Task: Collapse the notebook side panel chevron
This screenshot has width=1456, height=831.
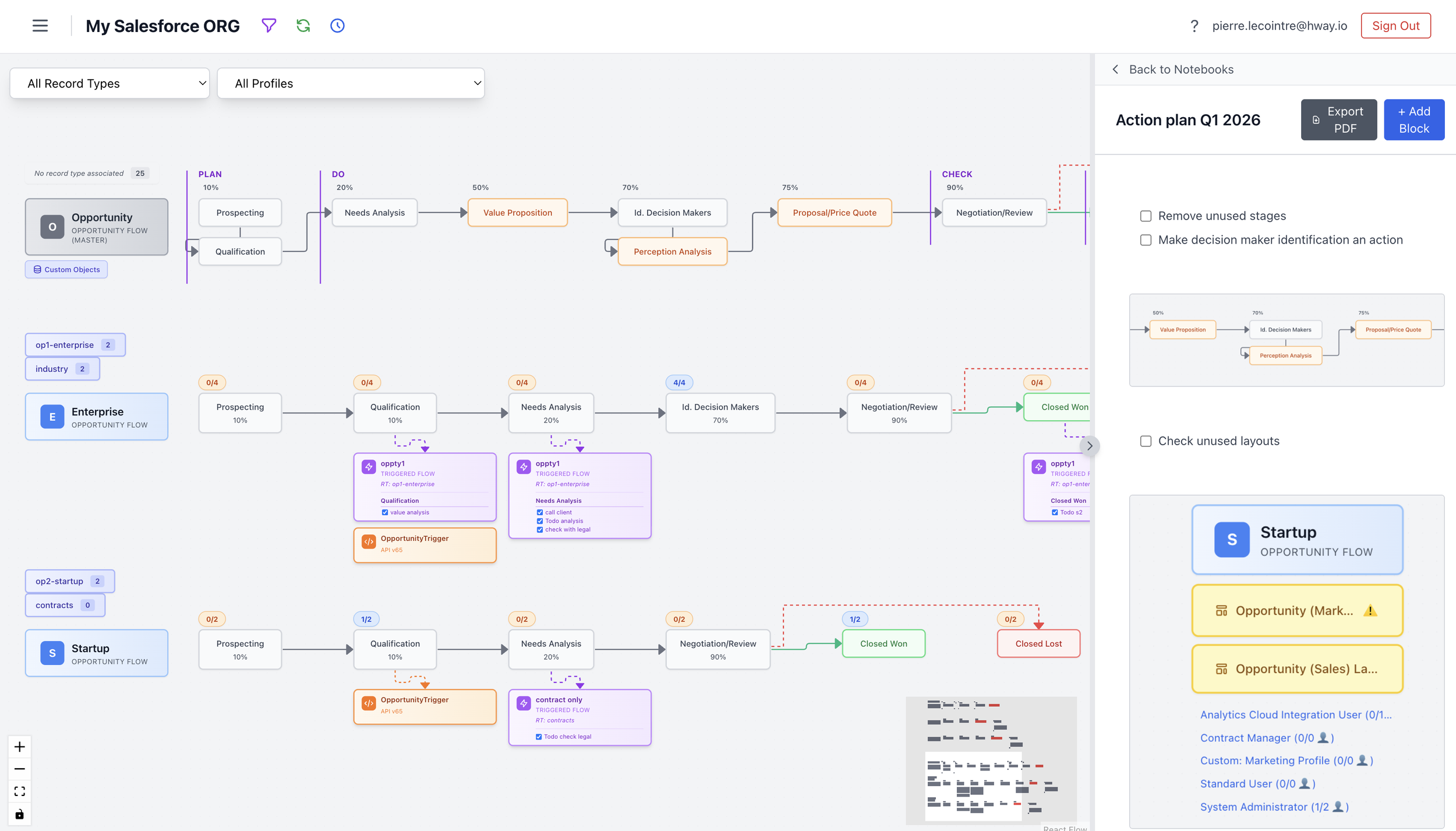Action: click(x=1089, y=446)
